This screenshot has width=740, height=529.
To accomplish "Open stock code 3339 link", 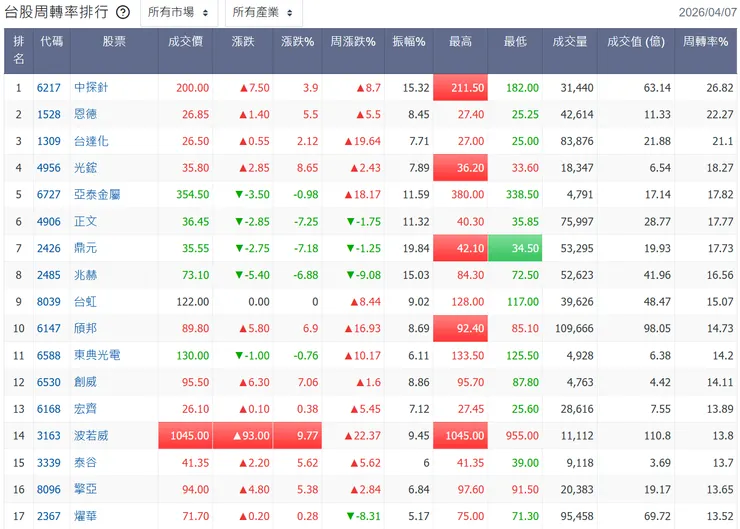I will coord(49,463).
